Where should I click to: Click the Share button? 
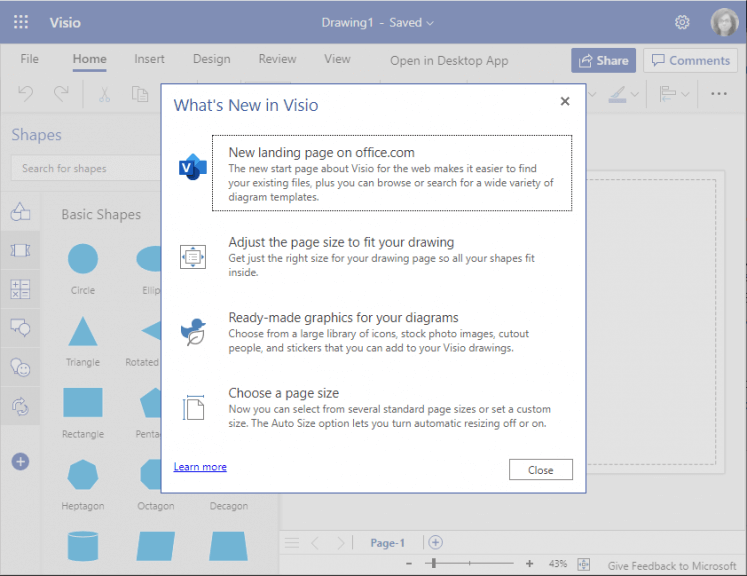[x=603, y=61]
